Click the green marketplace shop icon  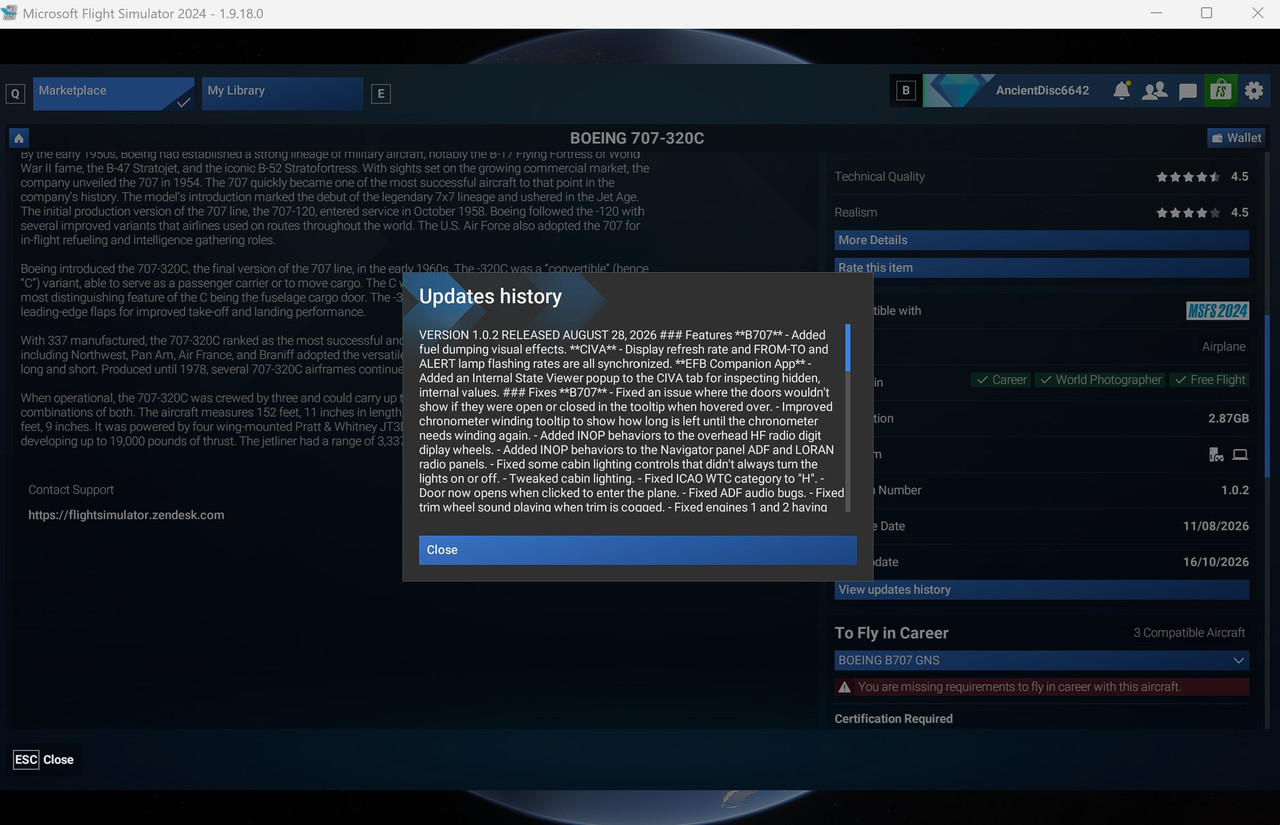tap(1220, 90)
